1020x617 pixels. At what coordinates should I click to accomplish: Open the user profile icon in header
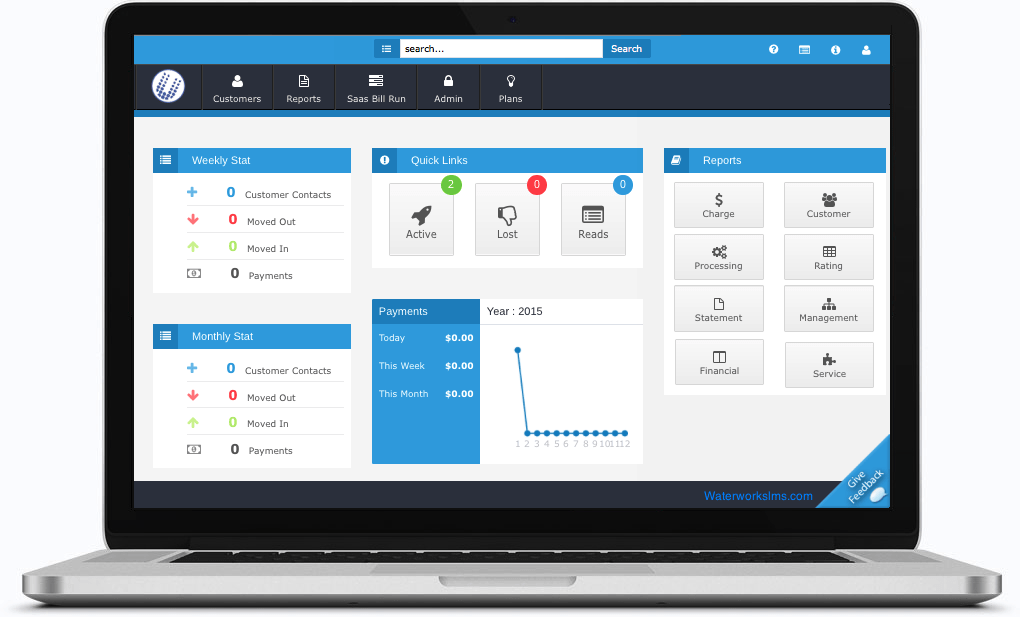click(x=866, y=49)
